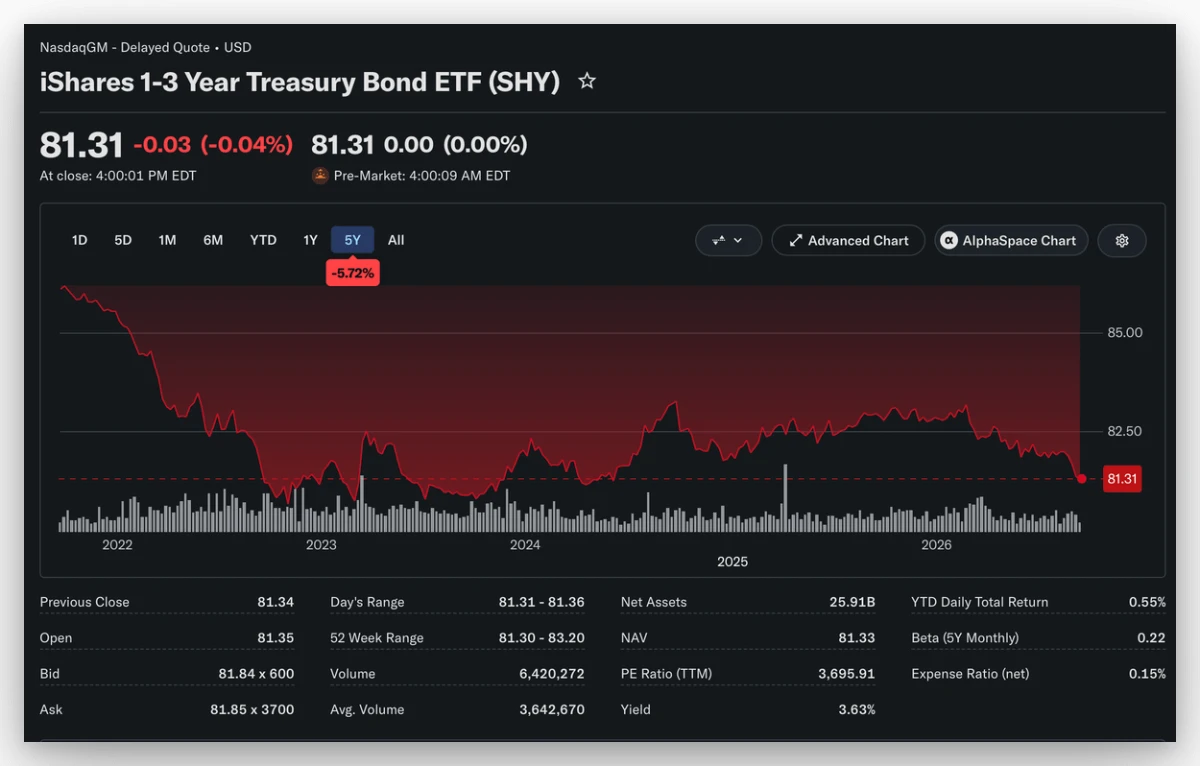This screenshot has width=1200, height=766.
Task: Click the pre-market indicator icon
Action: (x=320, y=175)
